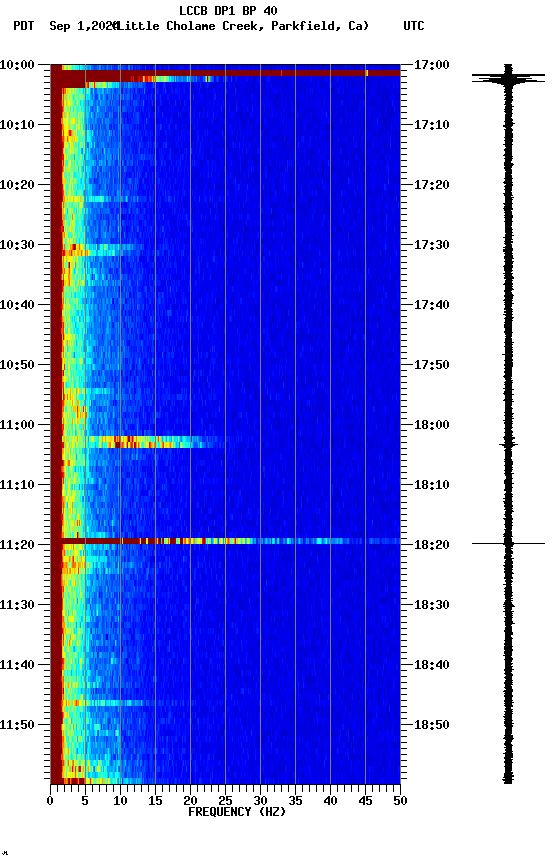Image resolution: width=552 pixels, height=864 pixels.
Task: Click the large seismogram spike near 17:02 UTC
Action: (508, 78)
